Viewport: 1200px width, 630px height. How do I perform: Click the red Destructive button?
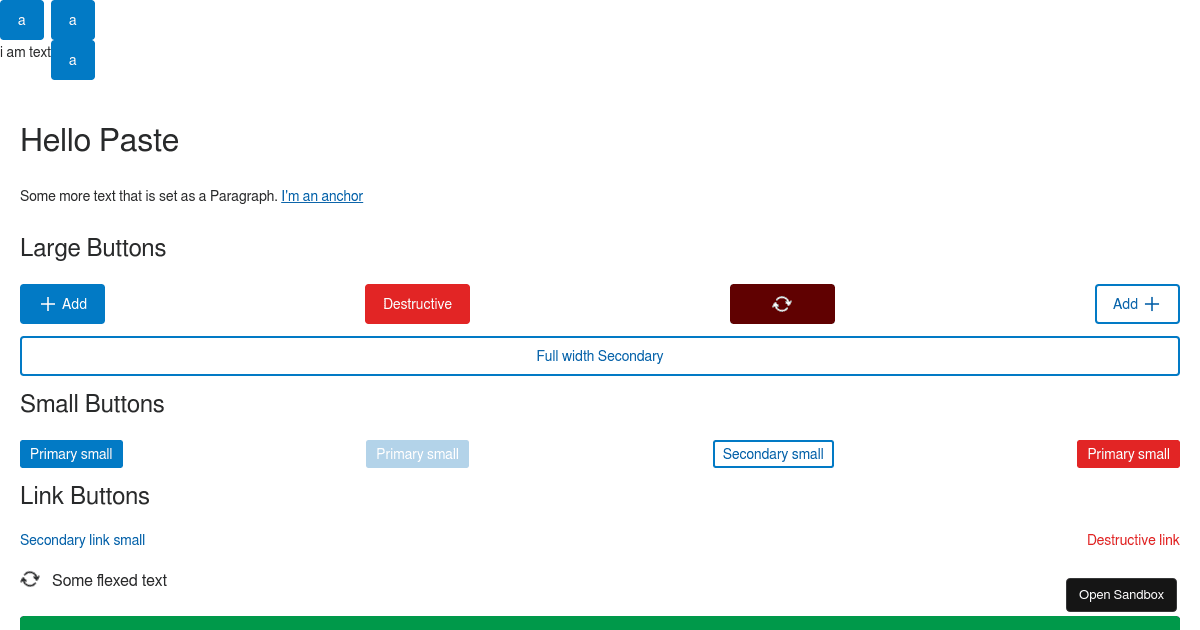417,304
